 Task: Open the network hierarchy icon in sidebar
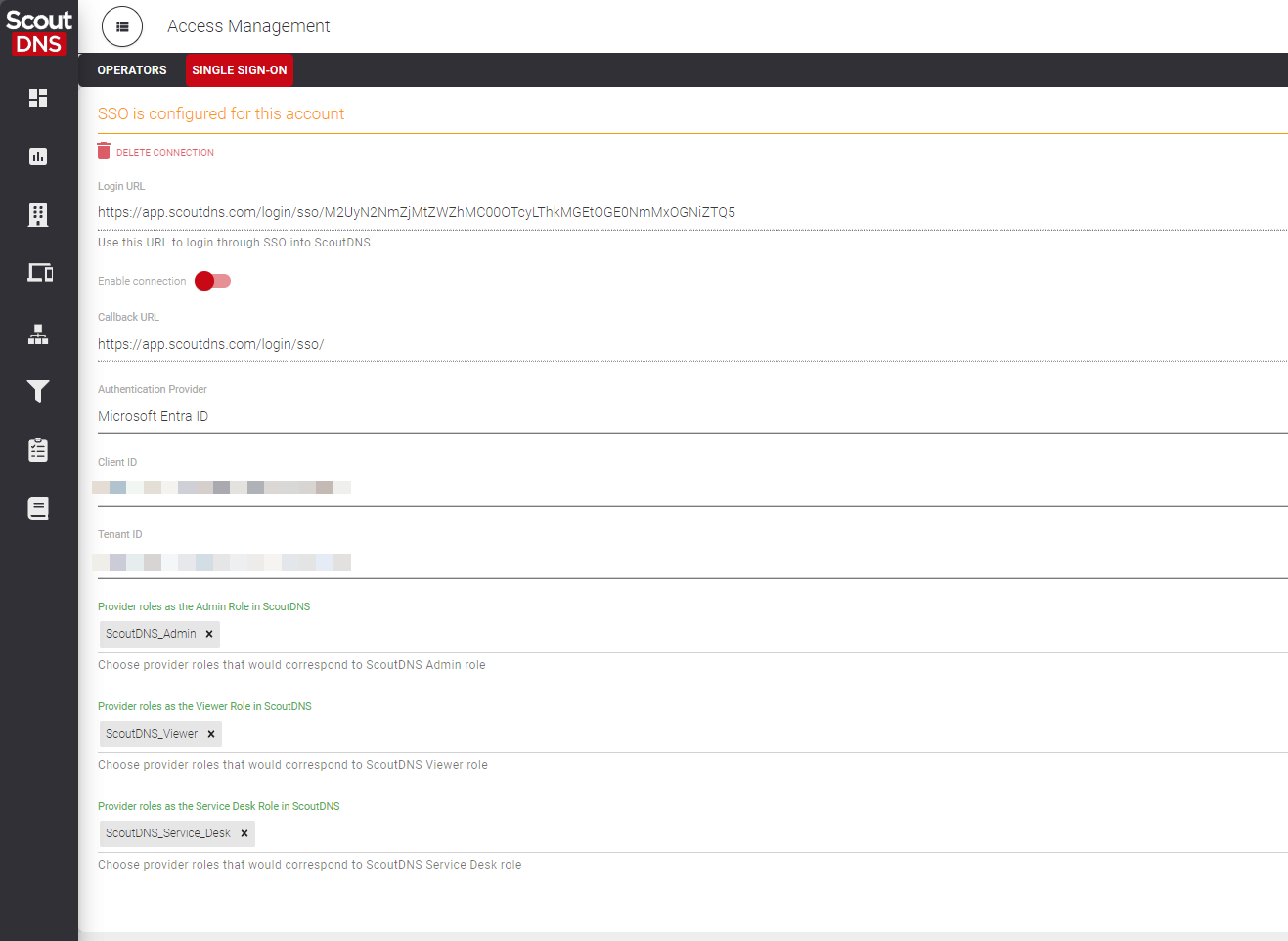pos(38,335)
